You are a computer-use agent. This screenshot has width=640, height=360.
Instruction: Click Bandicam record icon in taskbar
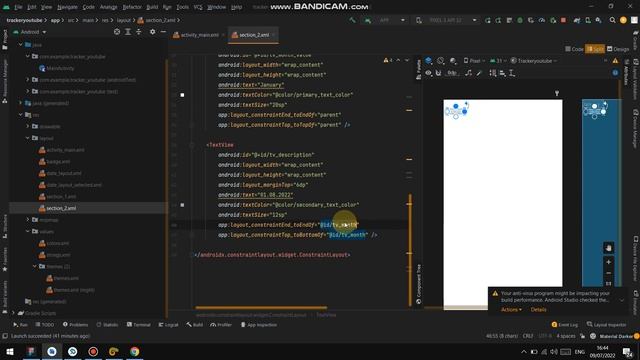click(93, 352)
